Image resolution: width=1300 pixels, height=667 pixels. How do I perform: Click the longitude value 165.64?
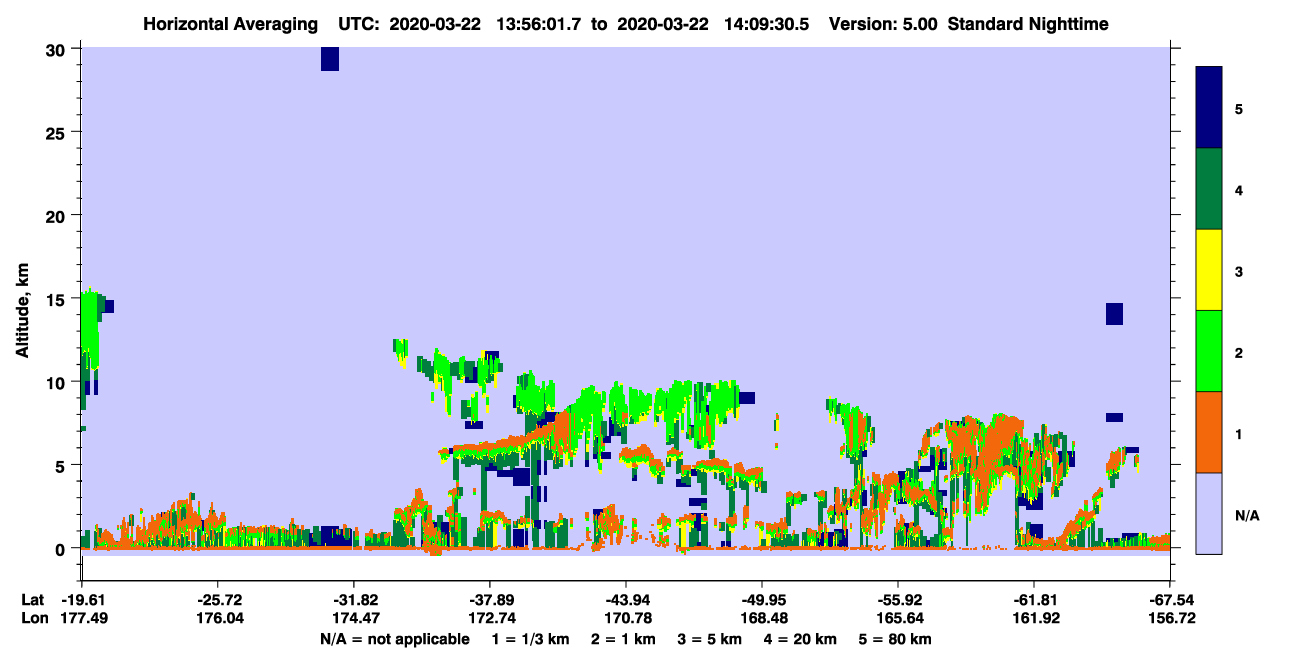pos(898,618)
